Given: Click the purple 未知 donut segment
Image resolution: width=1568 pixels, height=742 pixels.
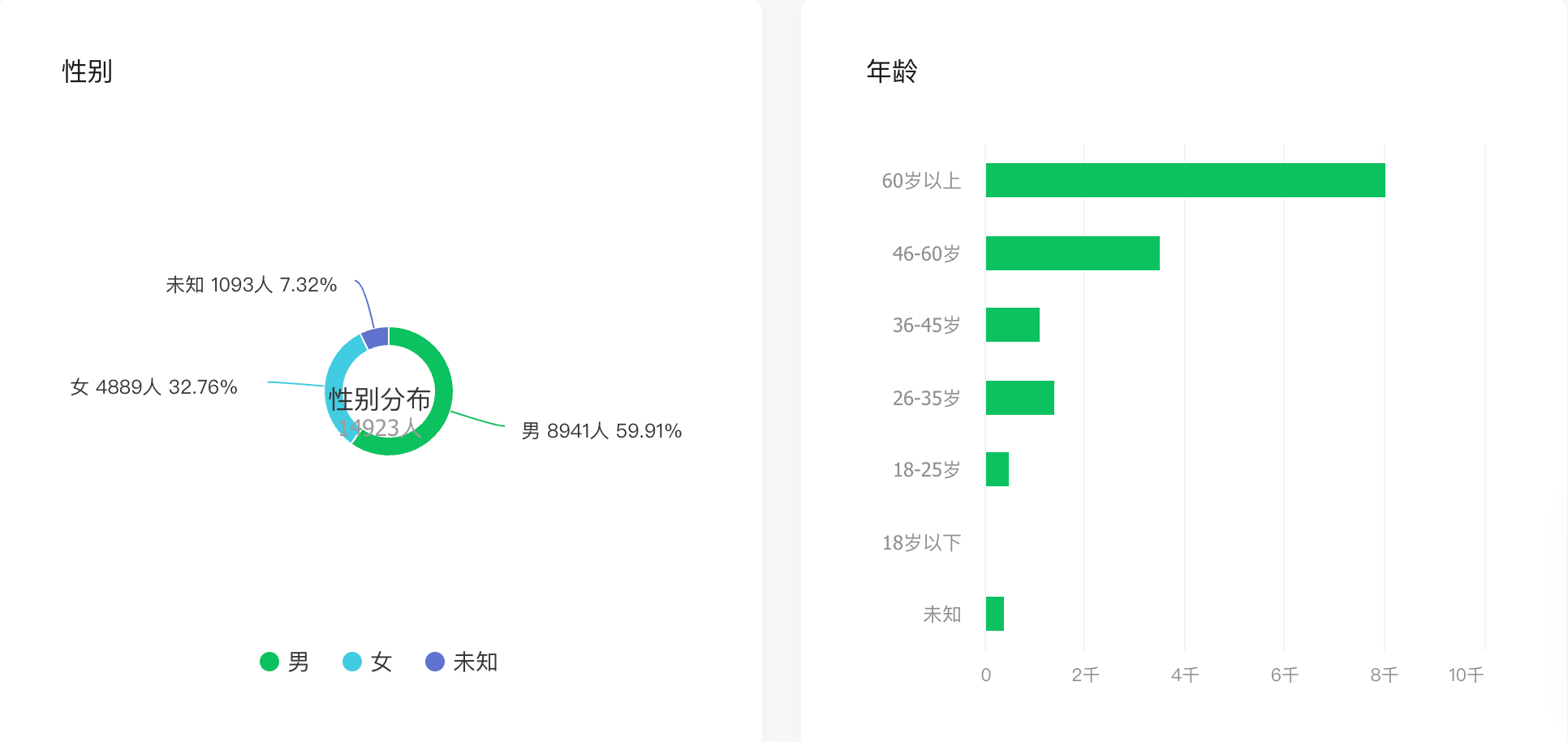Looking at the screenshot, I should pos(375,338).
